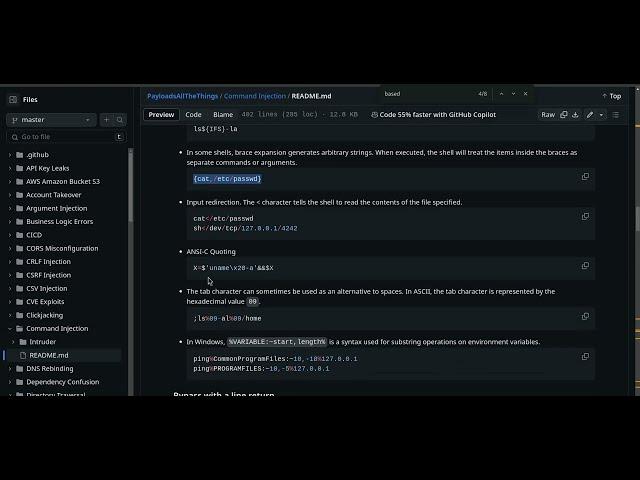Click the search magnifier beside the branch selector
This screenshot has width=640, height=480.
(120, 120)
